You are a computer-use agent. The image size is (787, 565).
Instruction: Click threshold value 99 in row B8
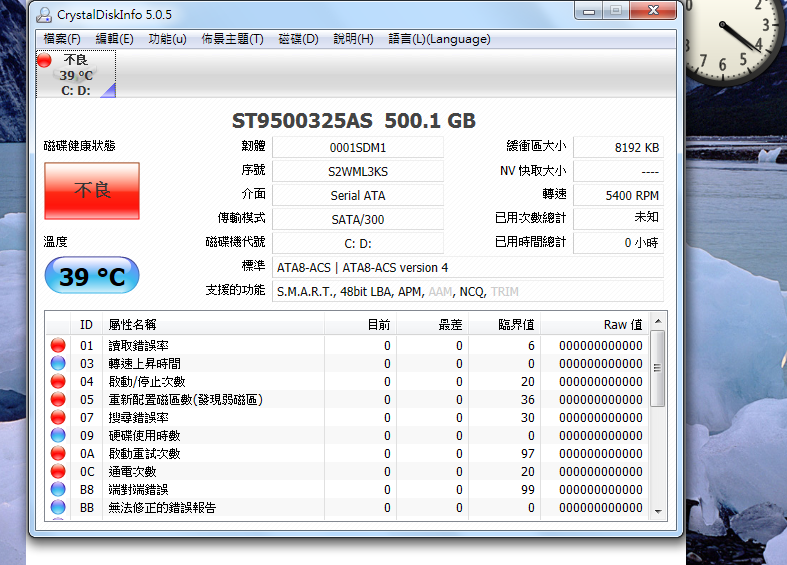[x=528, y=490]
